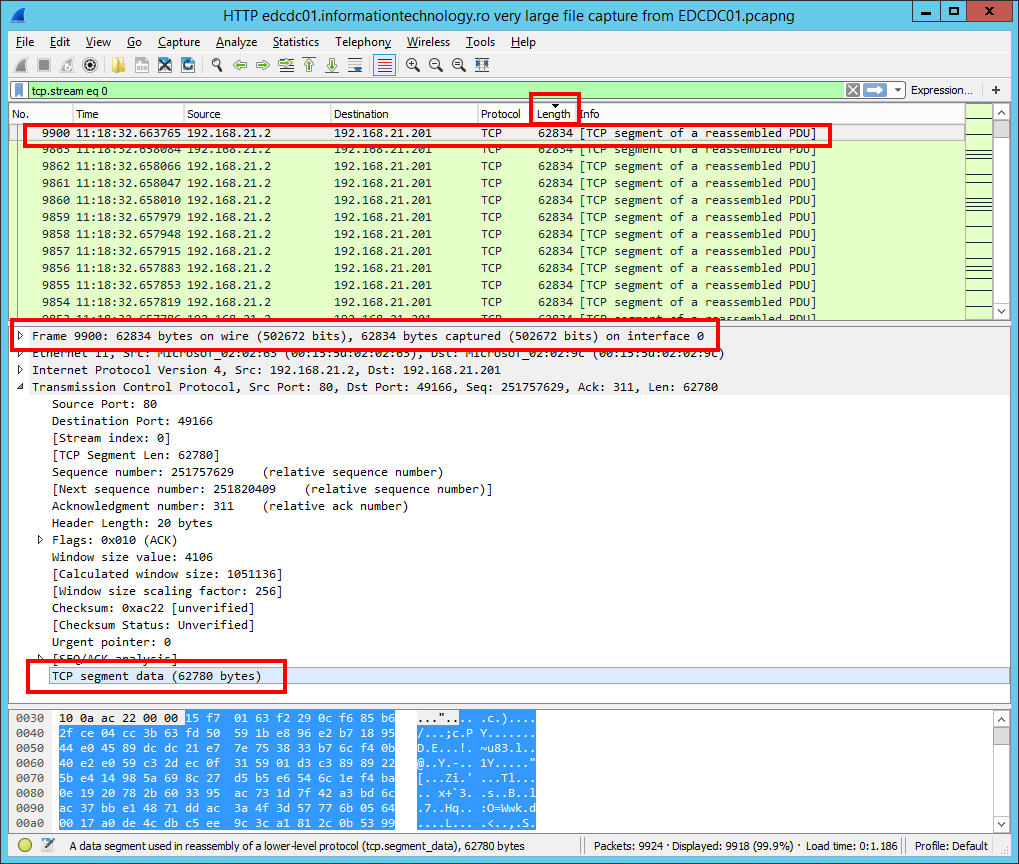Viewport: 1019px width, 864px height.
Task: Open the Capture menu
Action: coord(179,42)
